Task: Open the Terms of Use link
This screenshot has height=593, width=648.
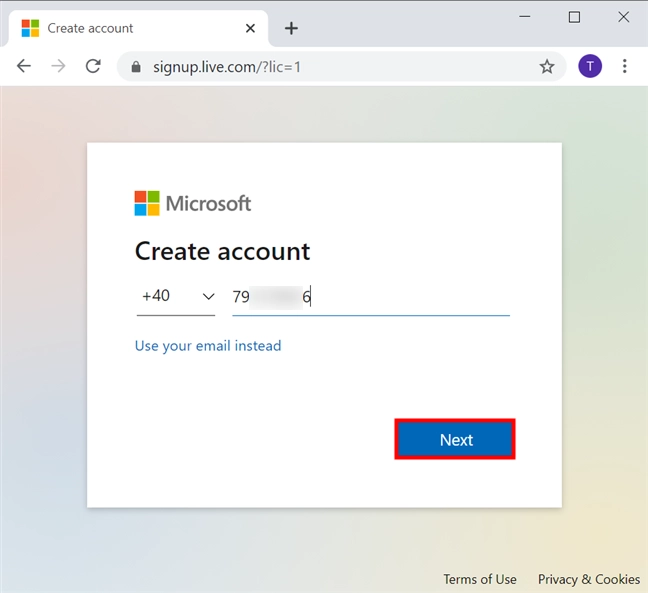Action: pyautogui.click(x=480, y=579)
